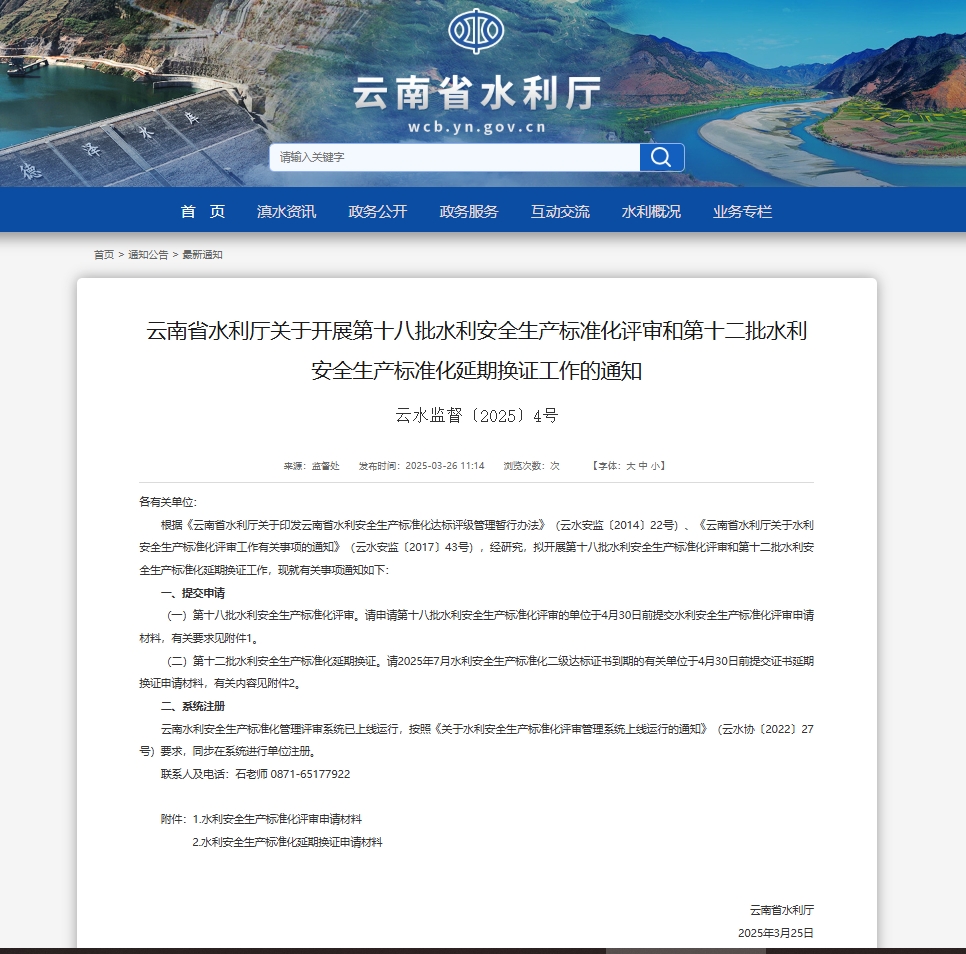
Task: Open attachment 1.水利安全生产标准化评审申请材料
Action: pos(277,819)
